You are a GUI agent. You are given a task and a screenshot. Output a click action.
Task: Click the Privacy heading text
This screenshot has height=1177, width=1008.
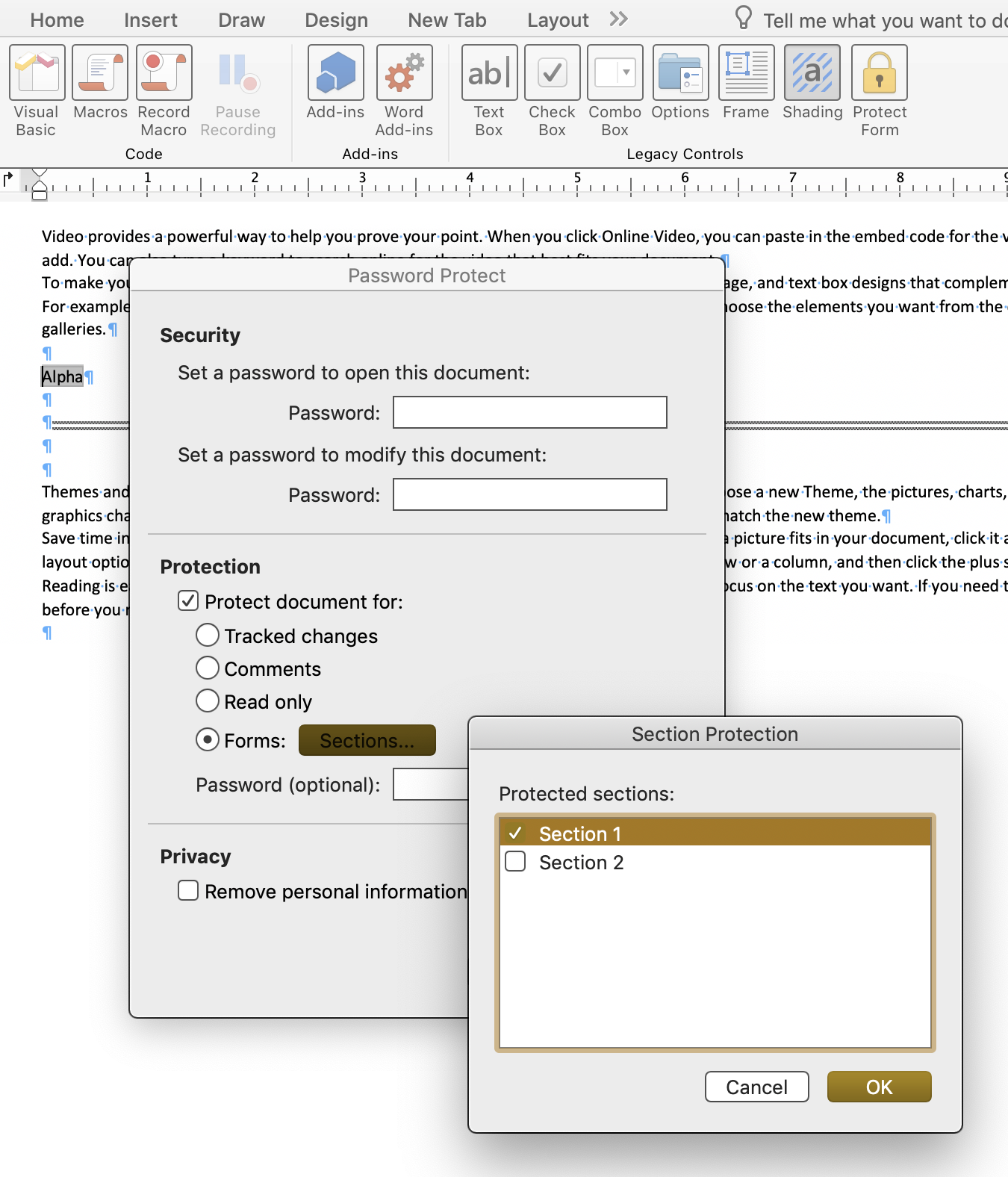(196, 857)
